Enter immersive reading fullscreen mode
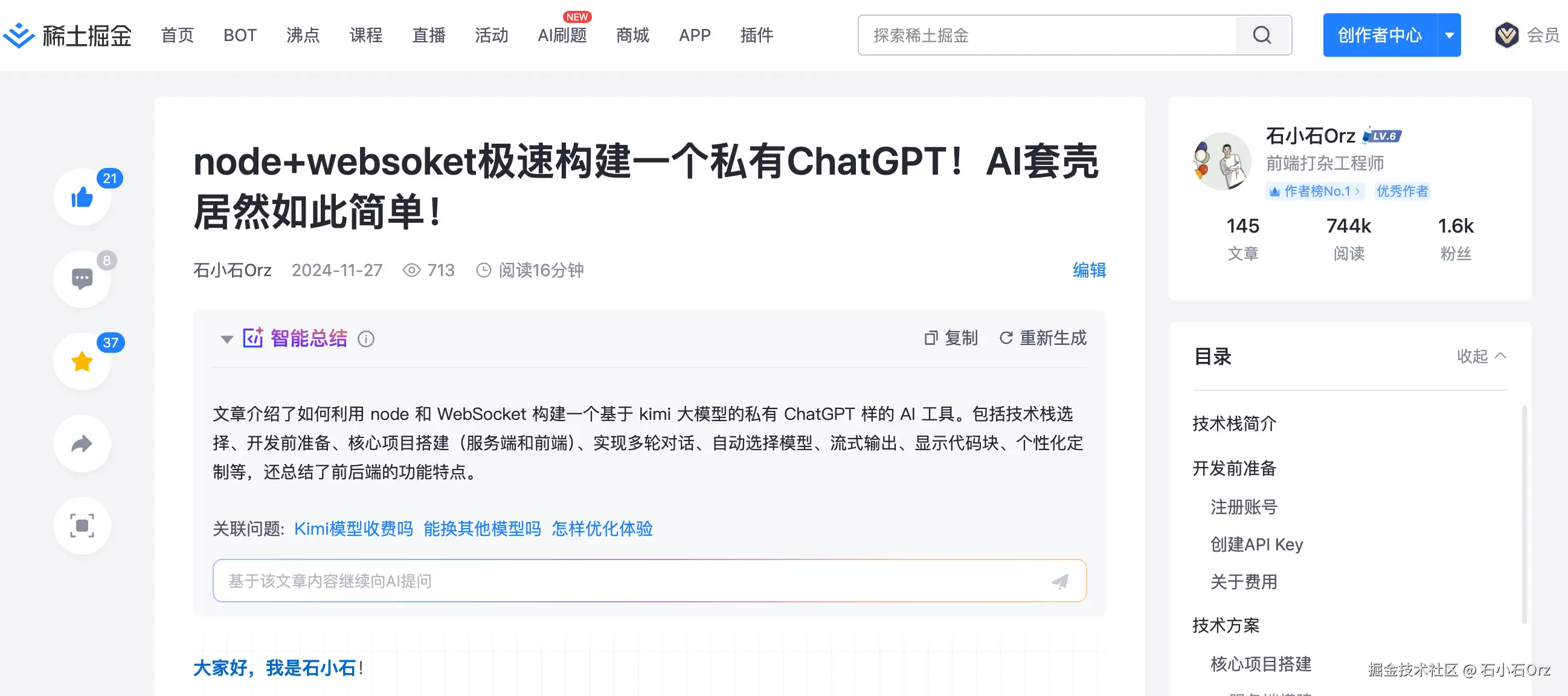This screenshot has width=1568, height=696. coord(82,526)
